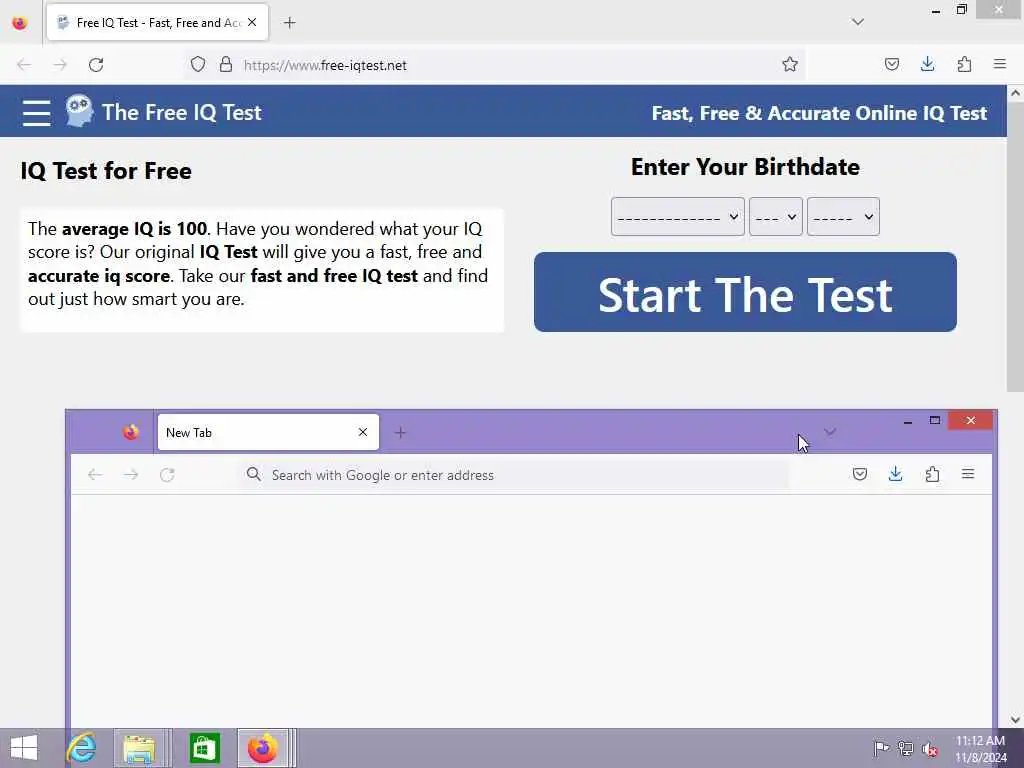Click the brain logo of The Free IQ Test

79,111
